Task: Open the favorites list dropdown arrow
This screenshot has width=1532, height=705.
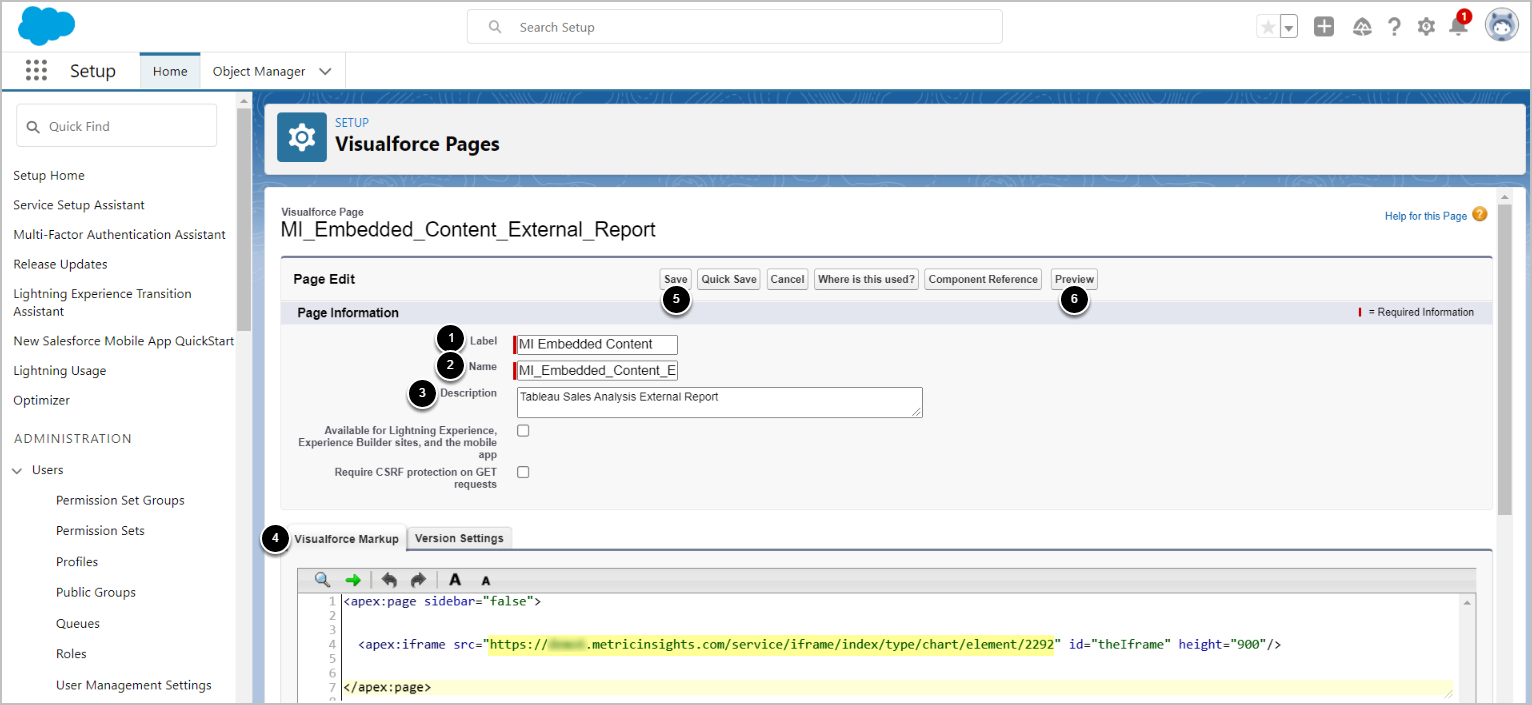Action: coord(1289,28)
